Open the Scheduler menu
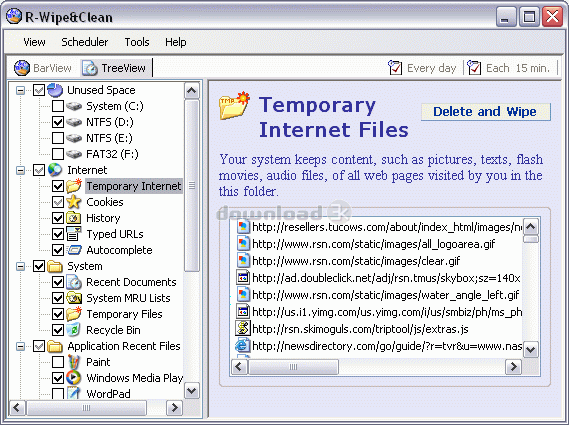Image resolution: width=569 pixels, height=425 pixels. [x=85, y=42]
